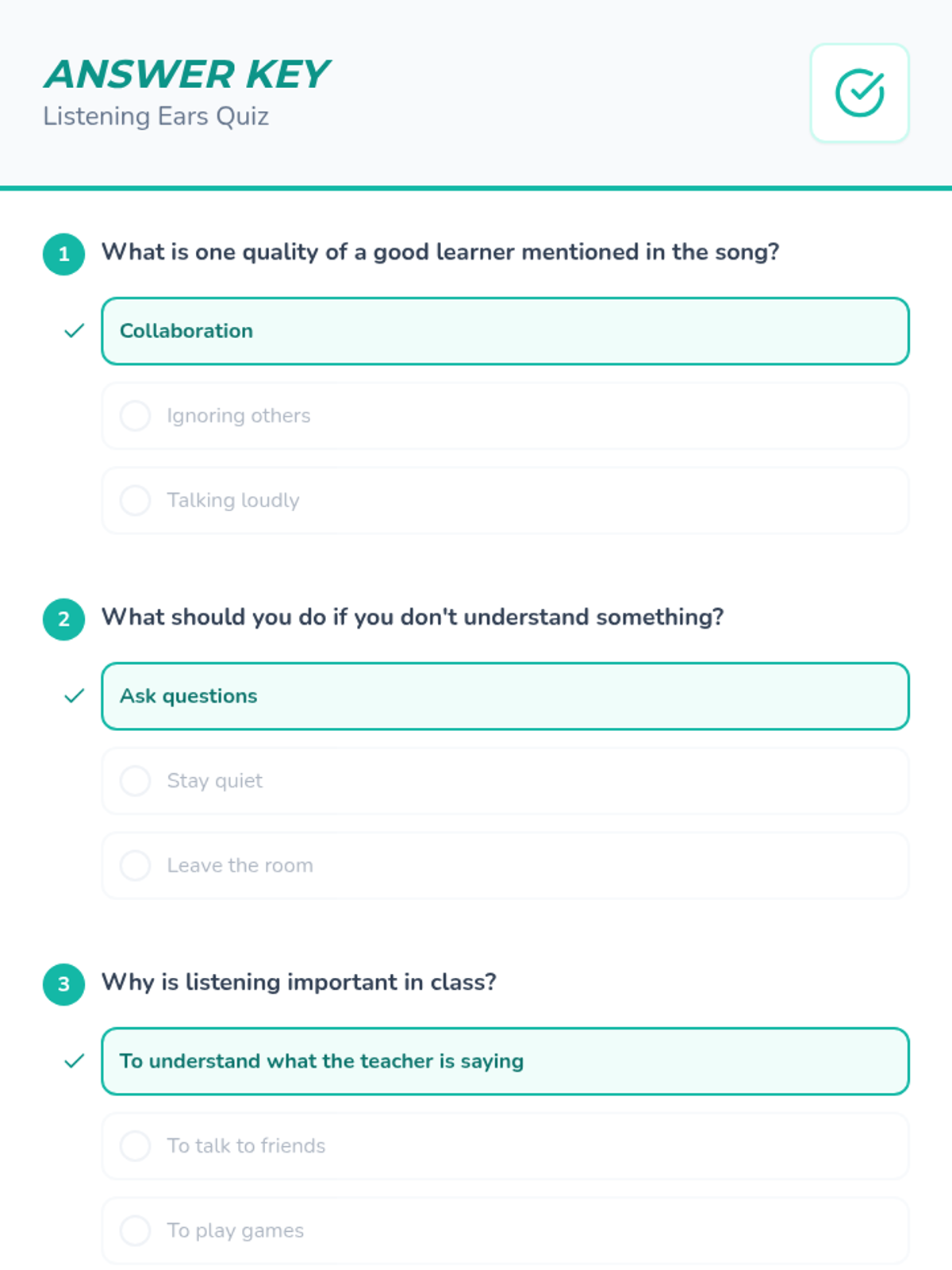Viewport: 952px width, 1270px height.
Task: Choose the Leave the room radio option
Action: tap(135, 865)
